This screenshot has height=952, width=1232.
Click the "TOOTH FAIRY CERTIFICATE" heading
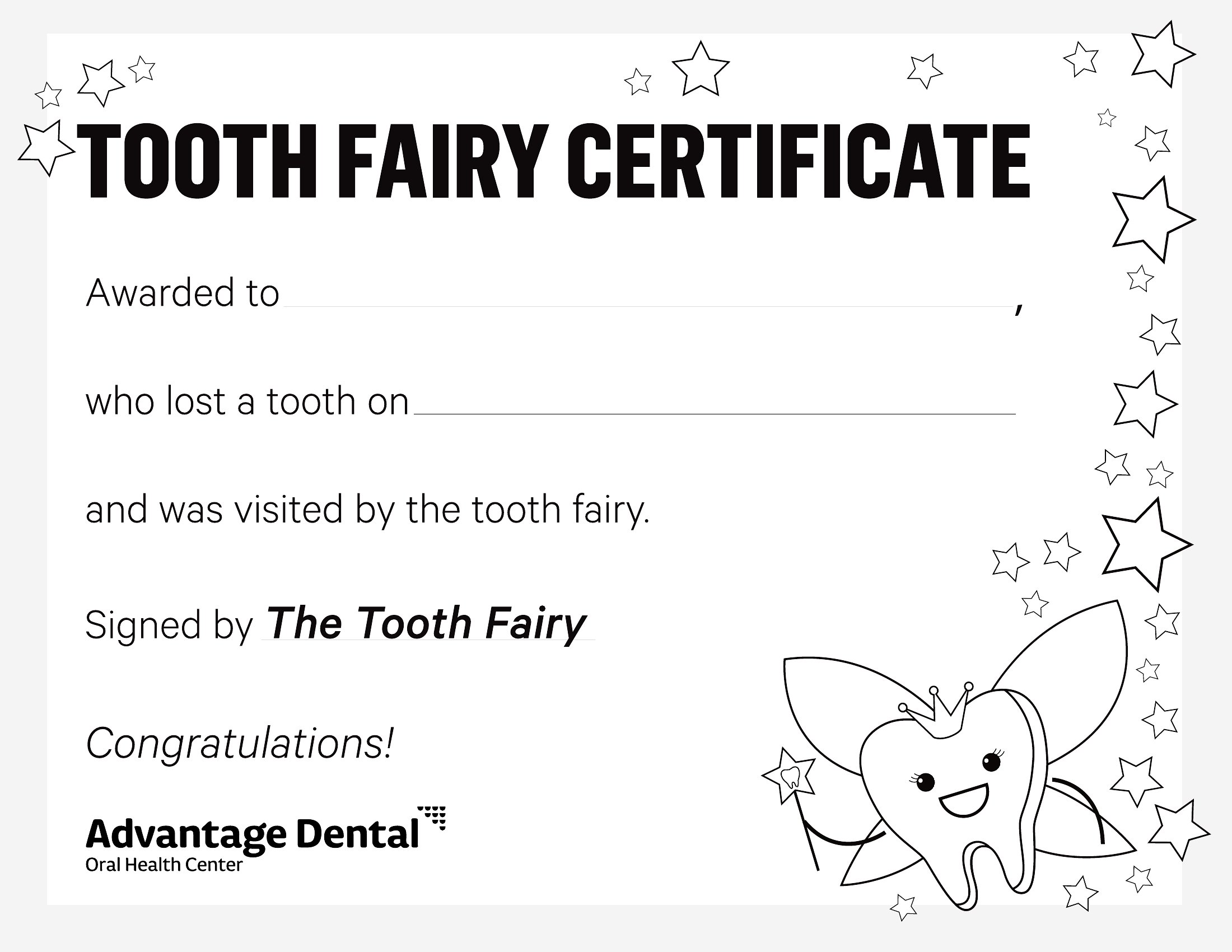tap(553, 162)
